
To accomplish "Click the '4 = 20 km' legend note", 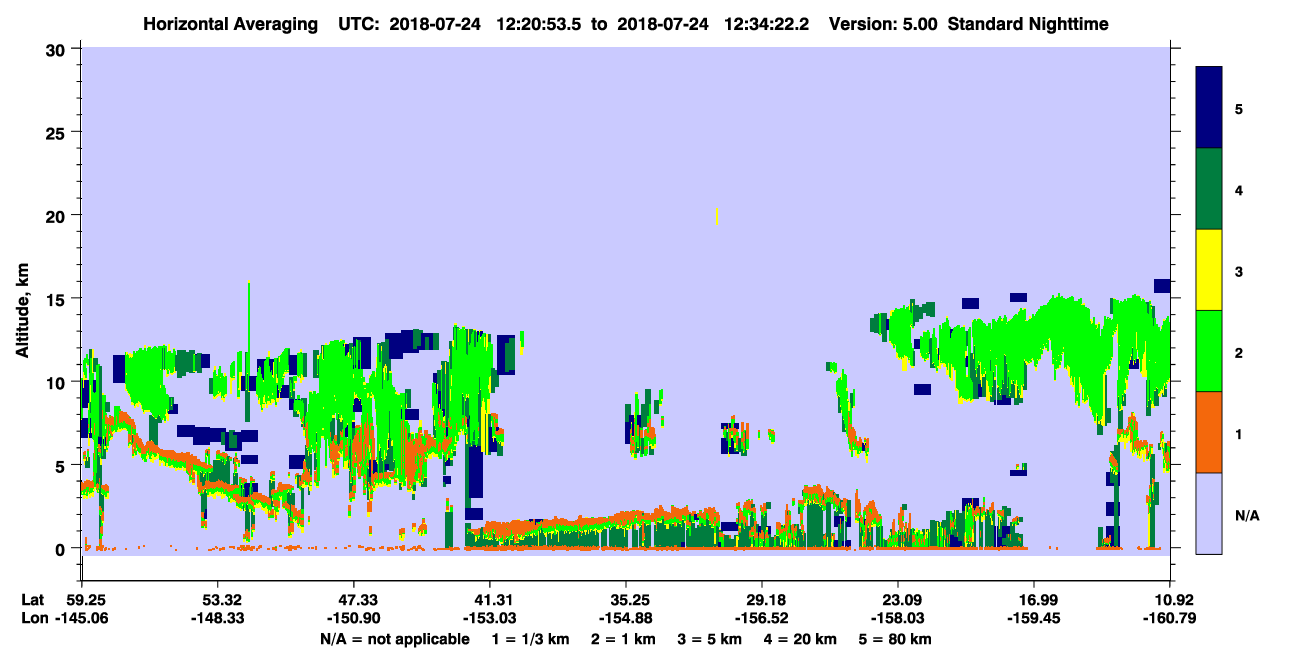I will (x=802, y=639).
